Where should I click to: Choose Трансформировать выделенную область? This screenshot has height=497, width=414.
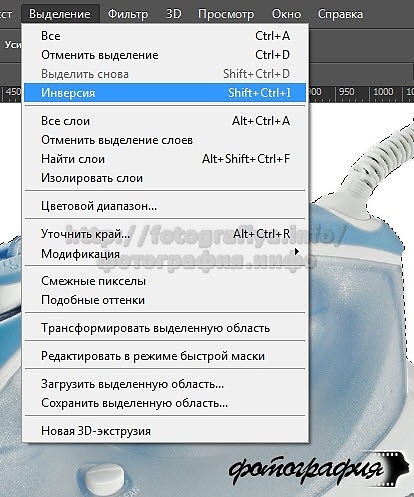[x=165, y=328]
